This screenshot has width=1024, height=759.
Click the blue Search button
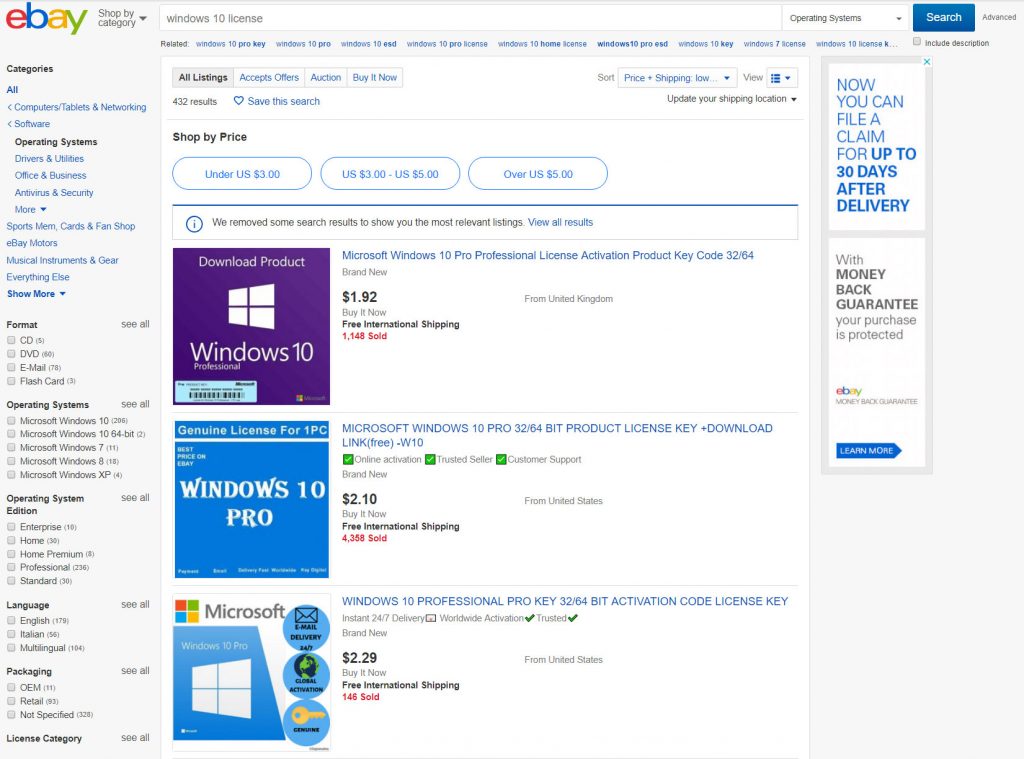[944, 18]
